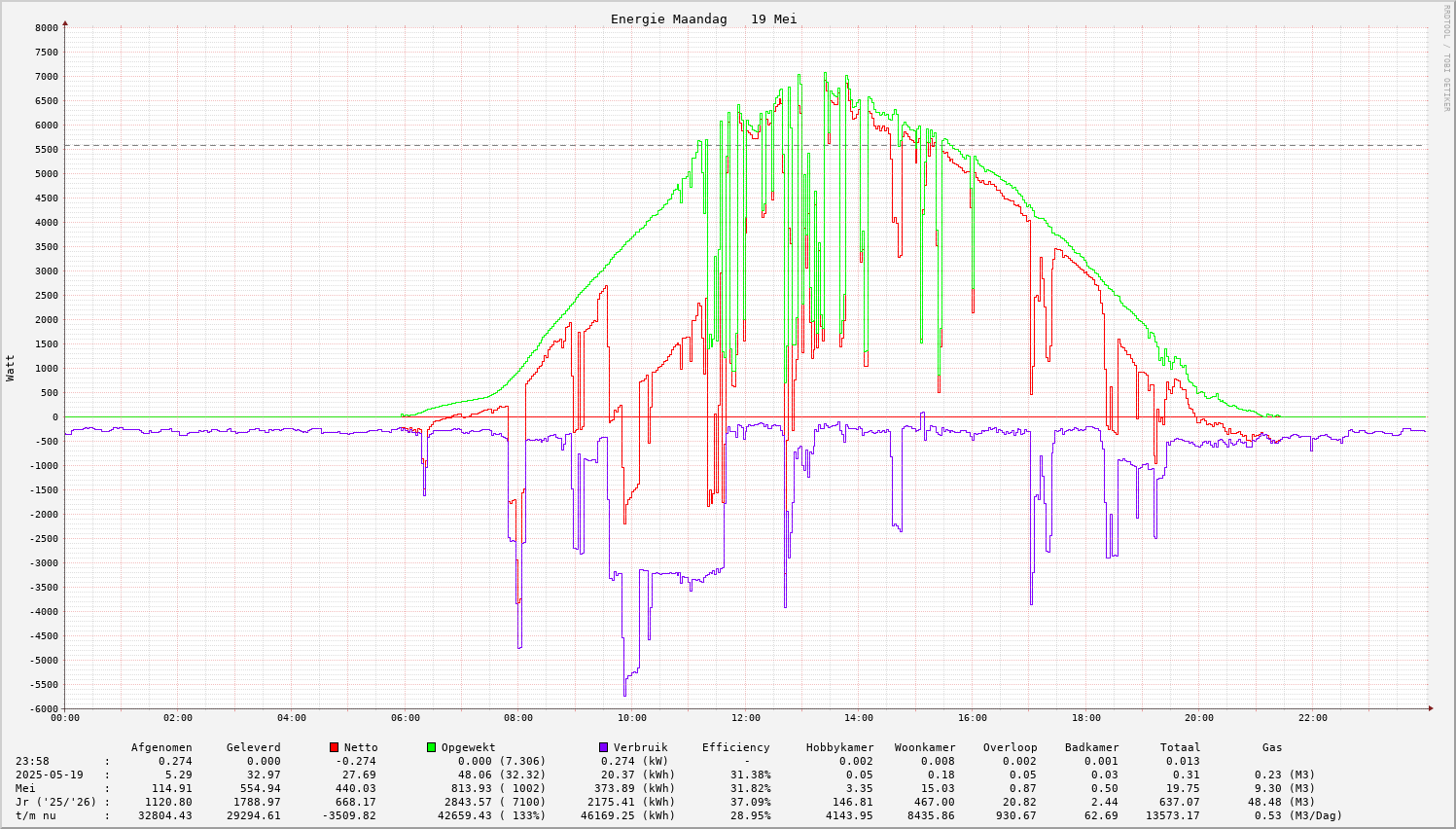1456x829 pixels.
Task: Select the Geleverd column header
Action: pos(253,747)
